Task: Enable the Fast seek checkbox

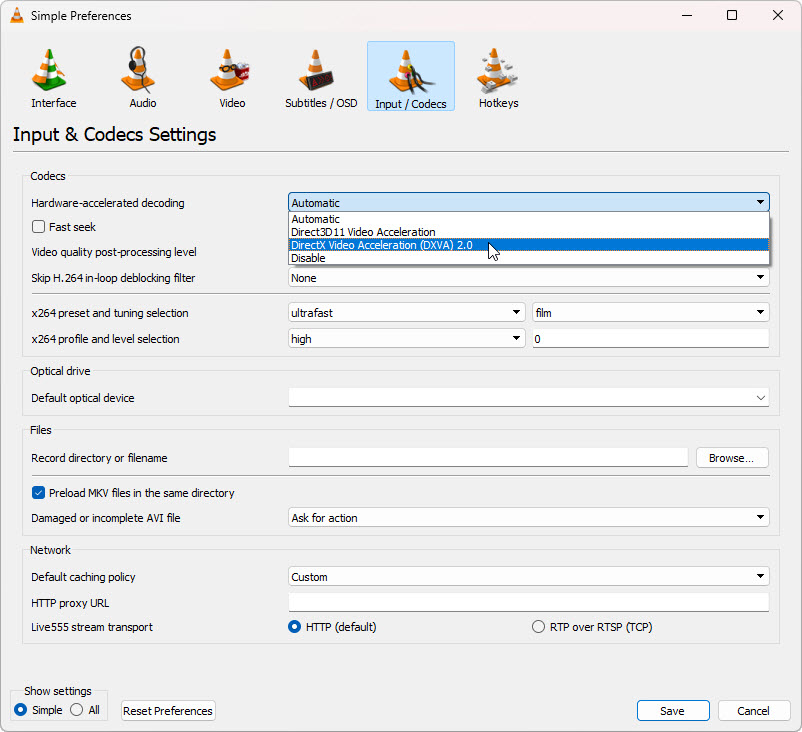Action: click(38, 227)
